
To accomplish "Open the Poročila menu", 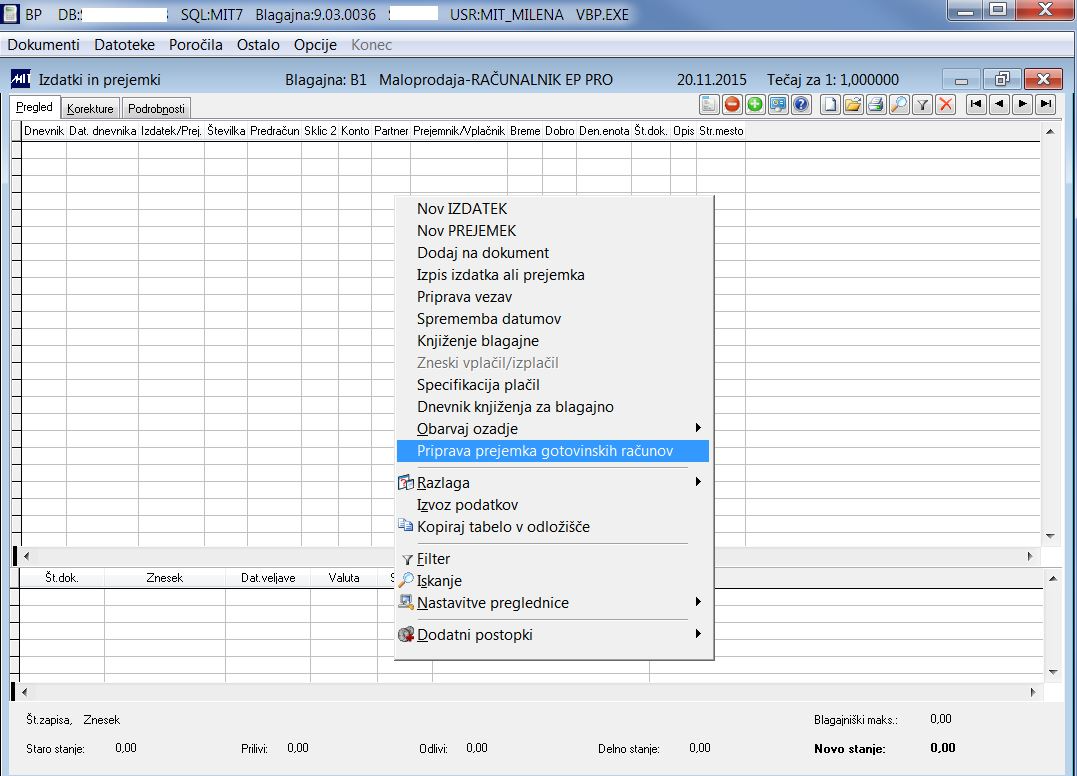I will (196, 45).
